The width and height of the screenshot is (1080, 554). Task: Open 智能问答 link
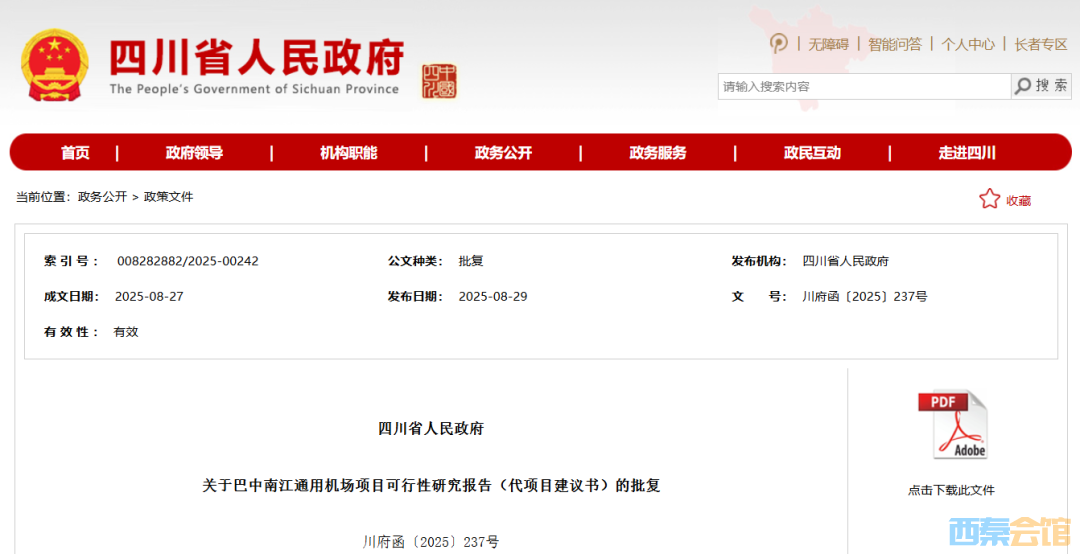tap(895, 45)
